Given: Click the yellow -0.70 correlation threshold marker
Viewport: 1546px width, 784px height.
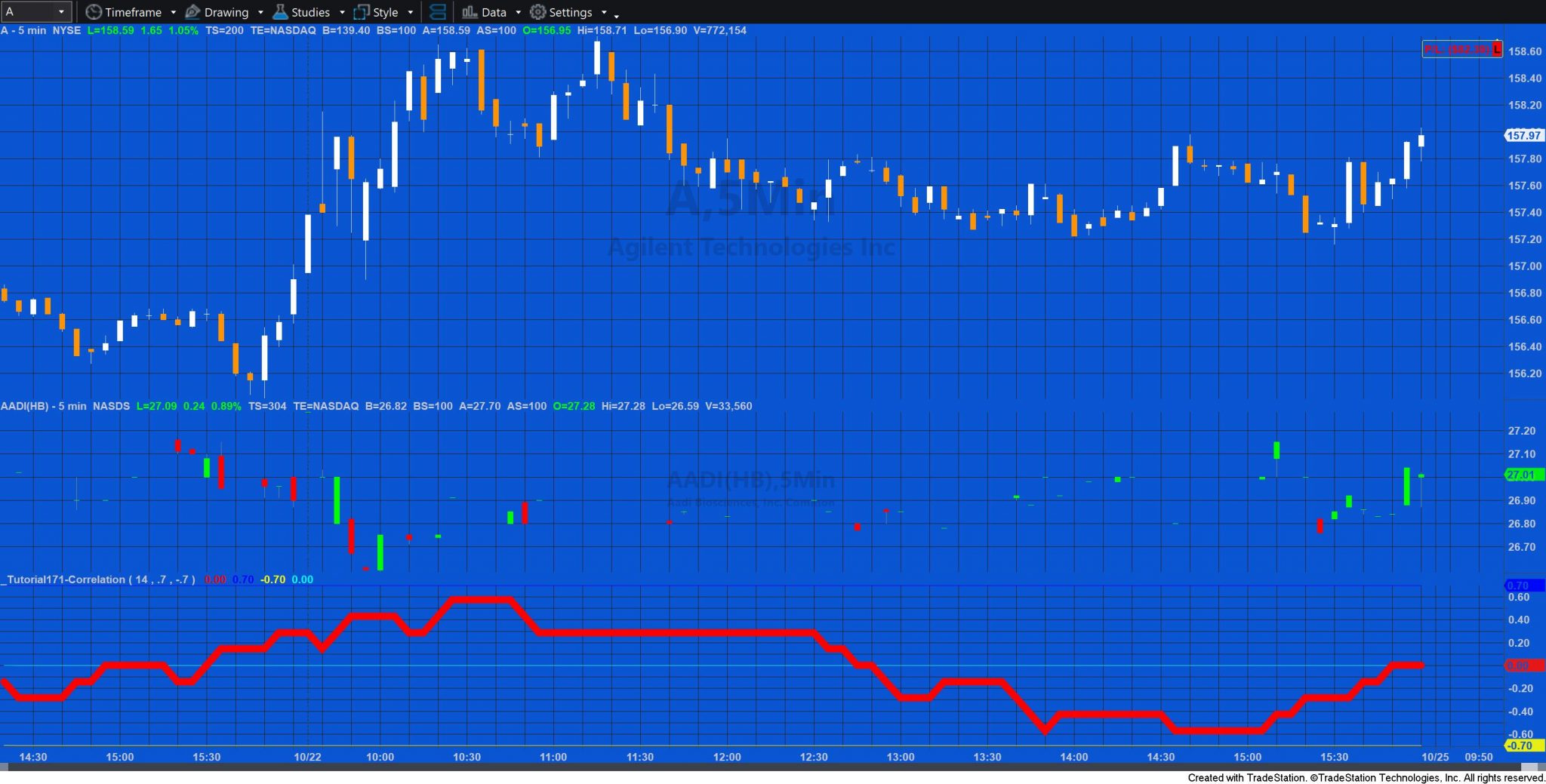Looking at the screenshot, I should 1523,745.
